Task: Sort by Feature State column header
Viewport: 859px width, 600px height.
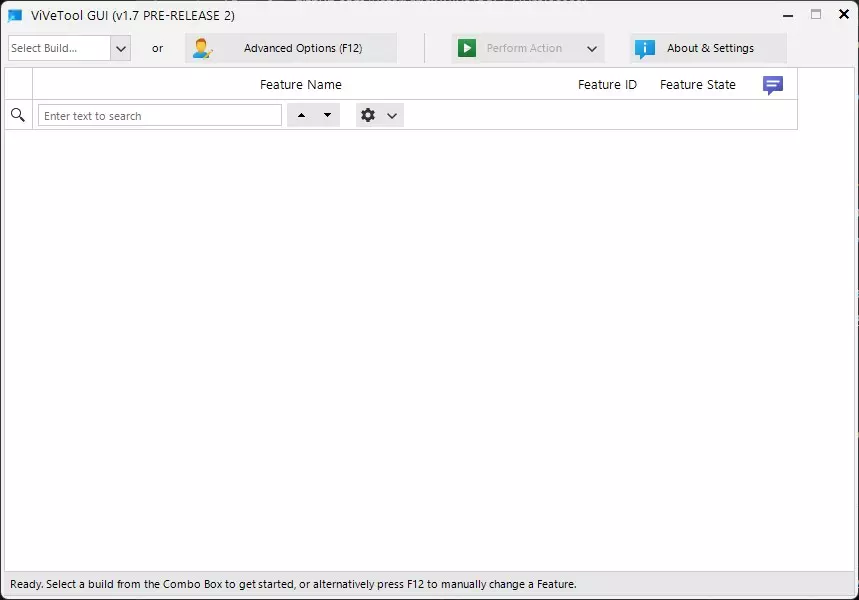Action: [697, 84]
